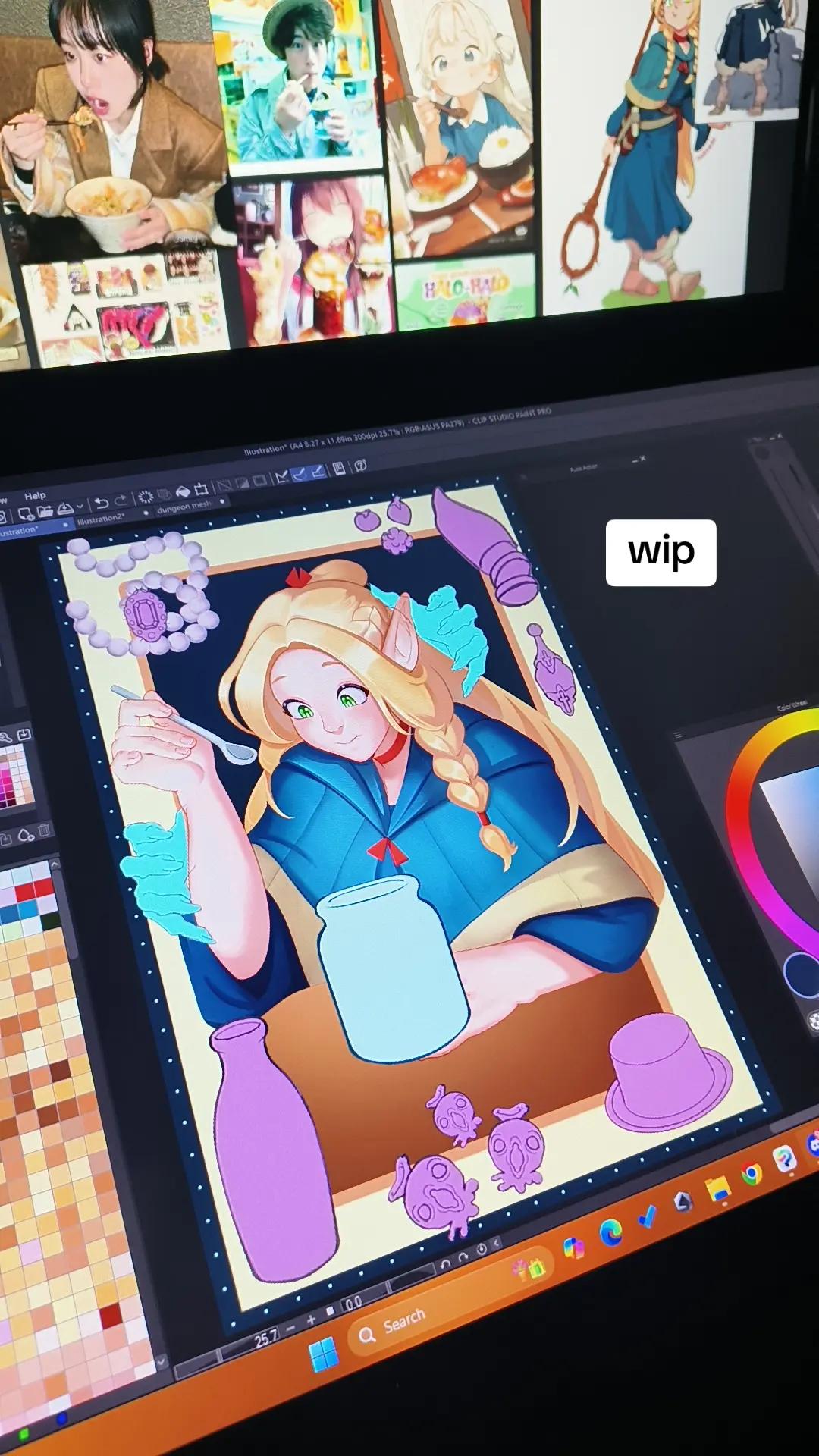Click the color palette scrollbar up arrow

tap(55, 864)
